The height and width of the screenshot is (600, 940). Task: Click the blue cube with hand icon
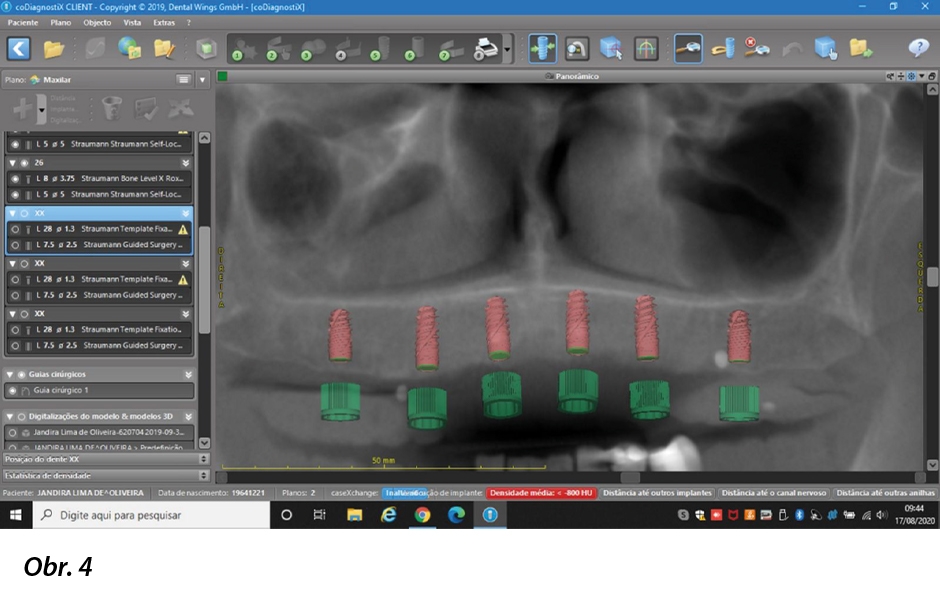[825, 49]
